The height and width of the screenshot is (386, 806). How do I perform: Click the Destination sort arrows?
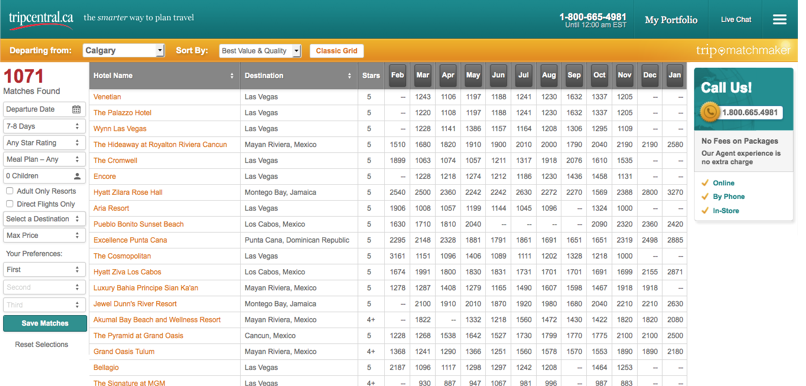click(x=350, y=76)
